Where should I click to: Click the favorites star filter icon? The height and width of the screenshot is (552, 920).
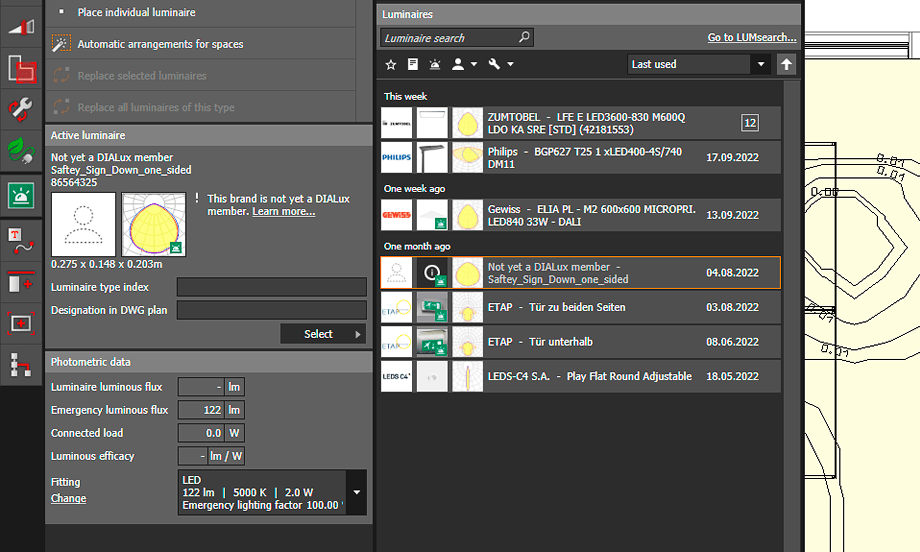point(391,64)
